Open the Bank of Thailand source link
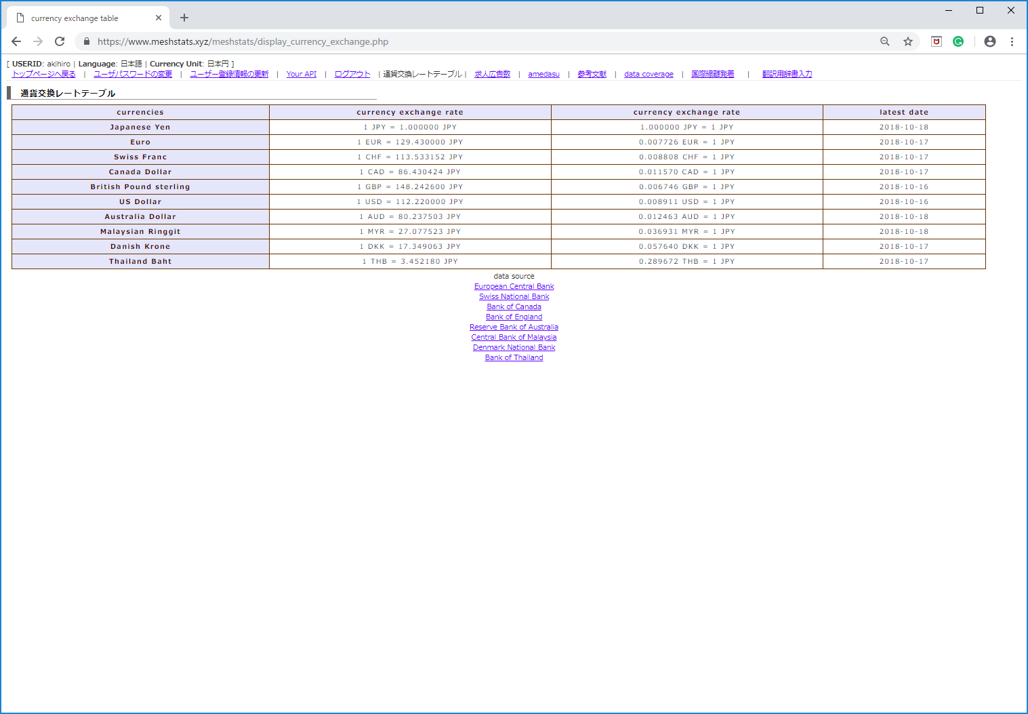1028x714 pixels. (x=514, y=358)
